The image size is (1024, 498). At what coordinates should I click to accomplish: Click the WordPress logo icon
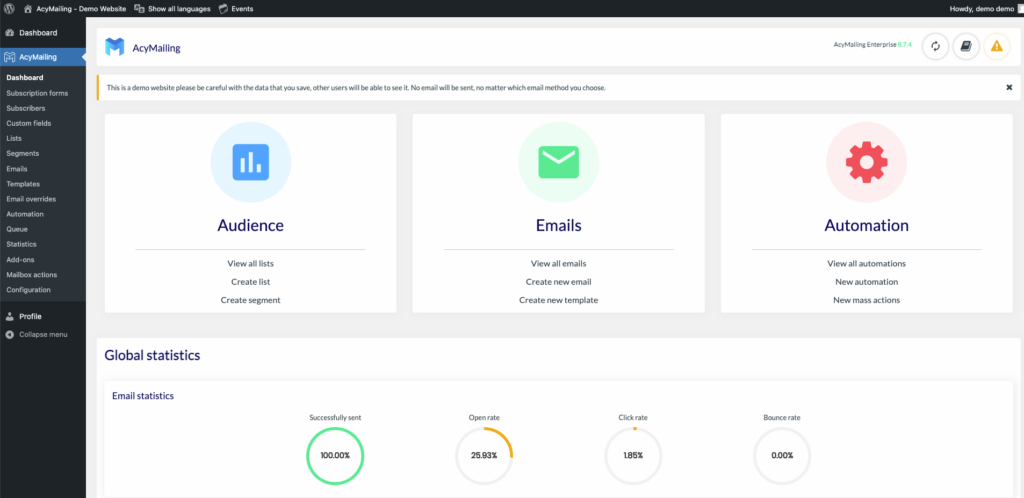[x=10, y=8]
